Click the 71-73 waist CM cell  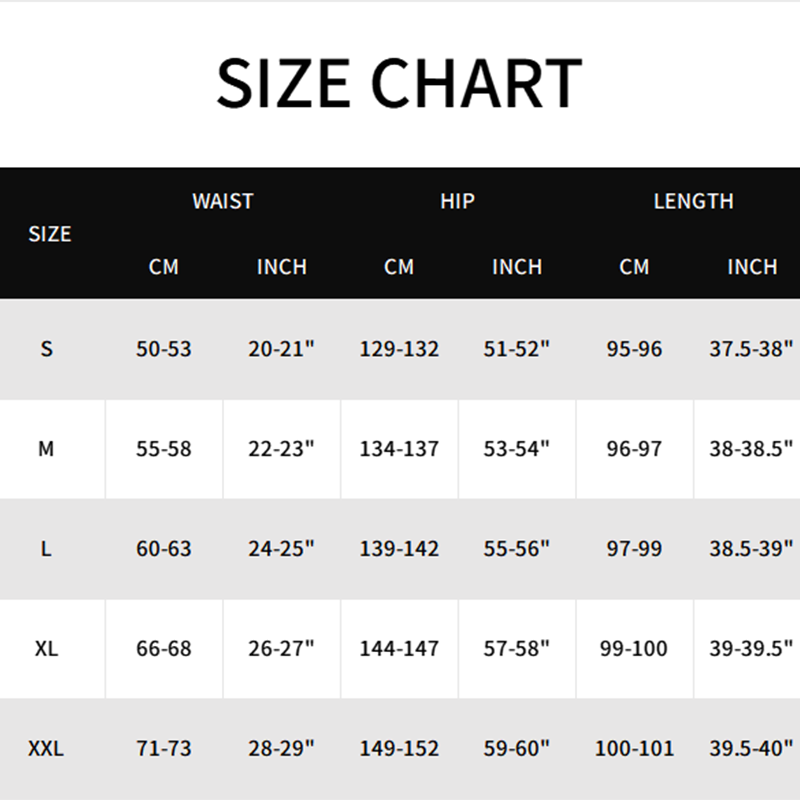click(x=164, y=748)
